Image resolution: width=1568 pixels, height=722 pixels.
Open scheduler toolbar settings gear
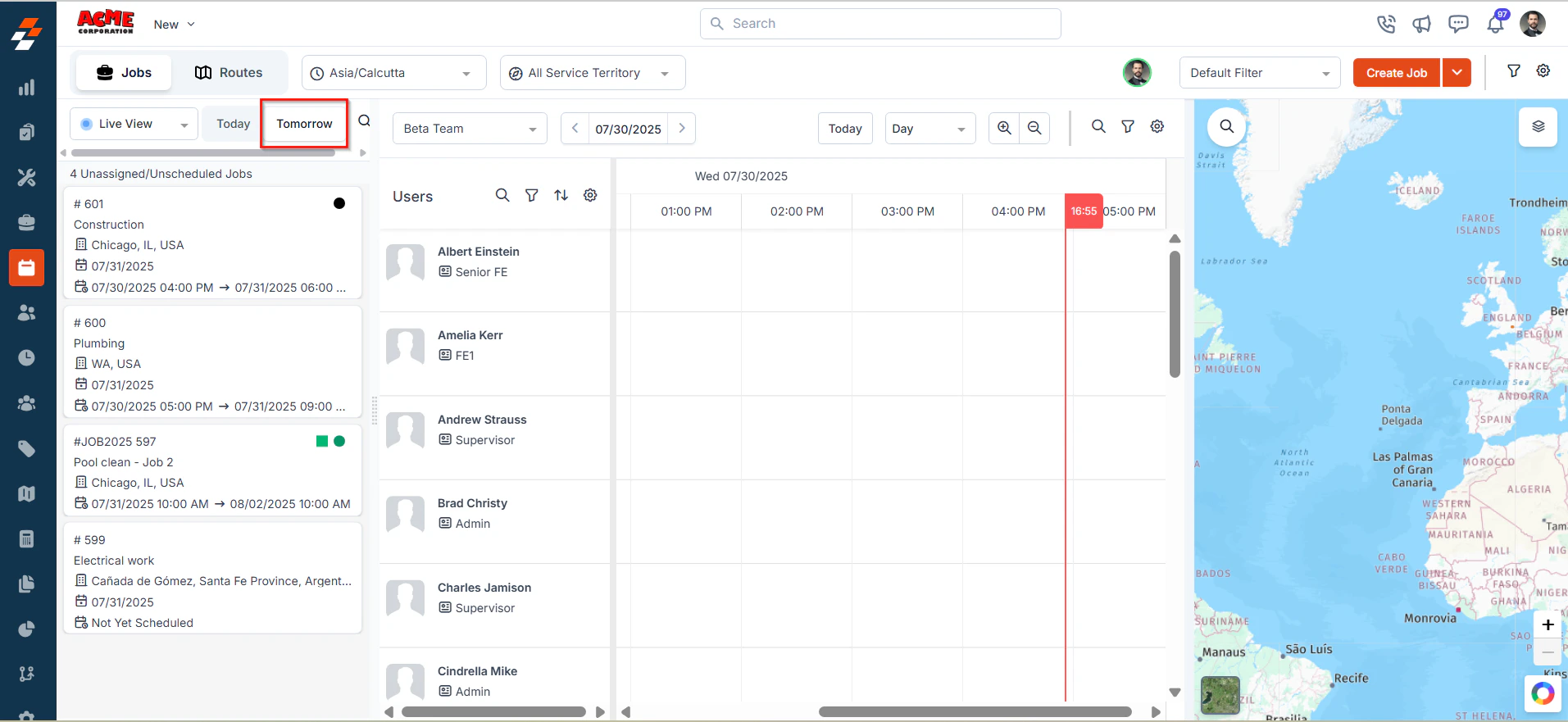tap(1157, 127)
